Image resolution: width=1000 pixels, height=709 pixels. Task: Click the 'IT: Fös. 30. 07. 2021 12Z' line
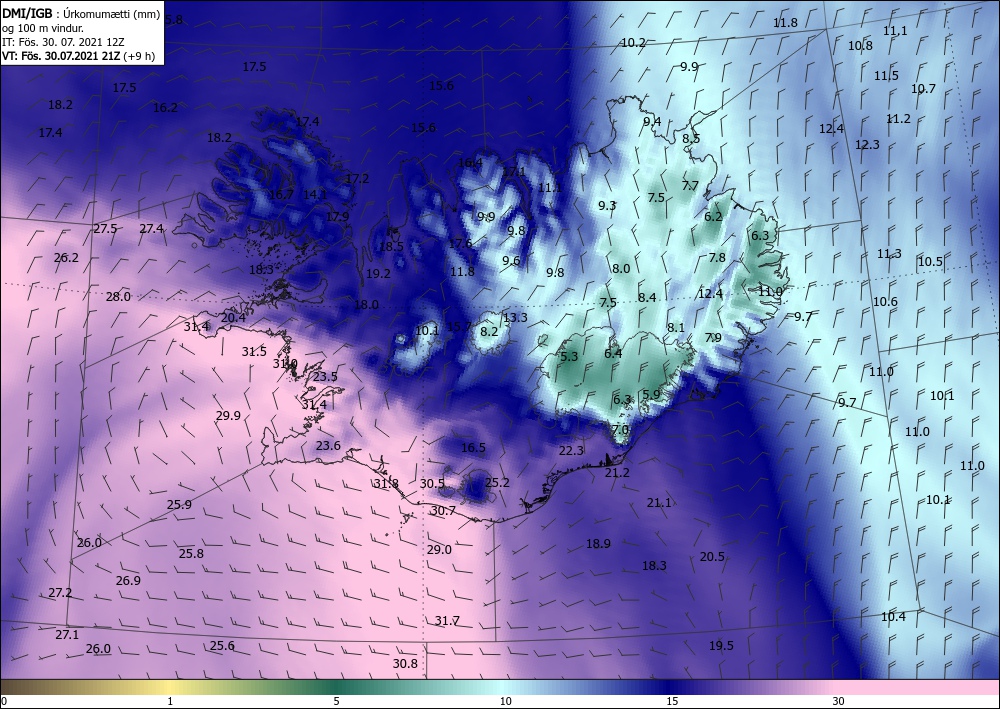pos(63,42)
